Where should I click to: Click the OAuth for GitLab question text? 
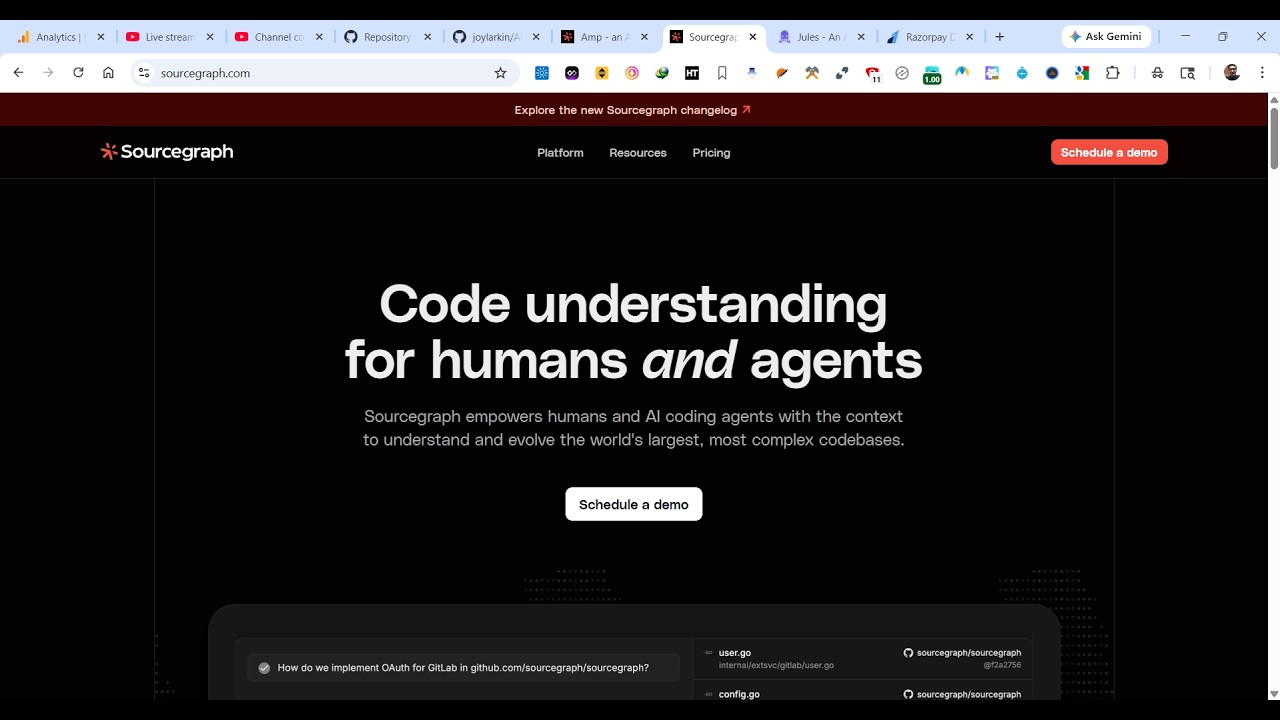[463, 668]
